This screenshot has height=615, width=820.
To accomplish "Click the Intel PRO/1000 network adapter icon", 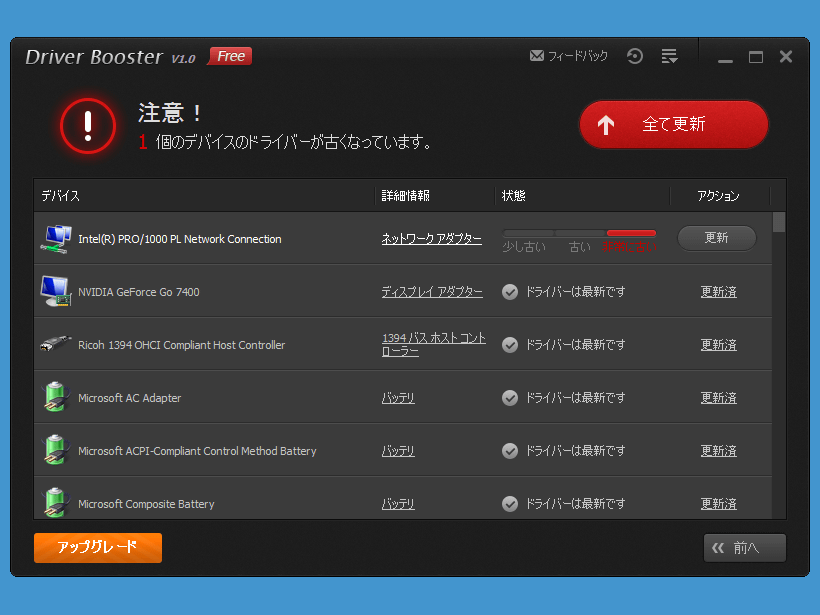I will click(x=56, y=239).
